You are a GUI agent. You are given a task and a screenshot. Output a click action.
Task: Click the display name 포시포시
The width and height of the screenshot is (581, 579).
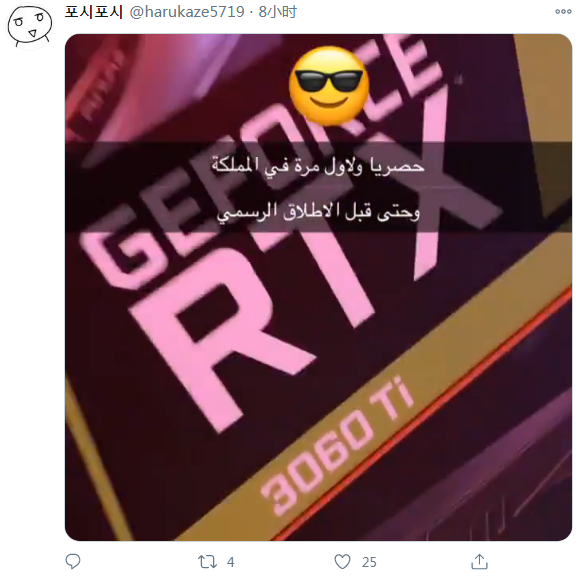pos(94,12)
